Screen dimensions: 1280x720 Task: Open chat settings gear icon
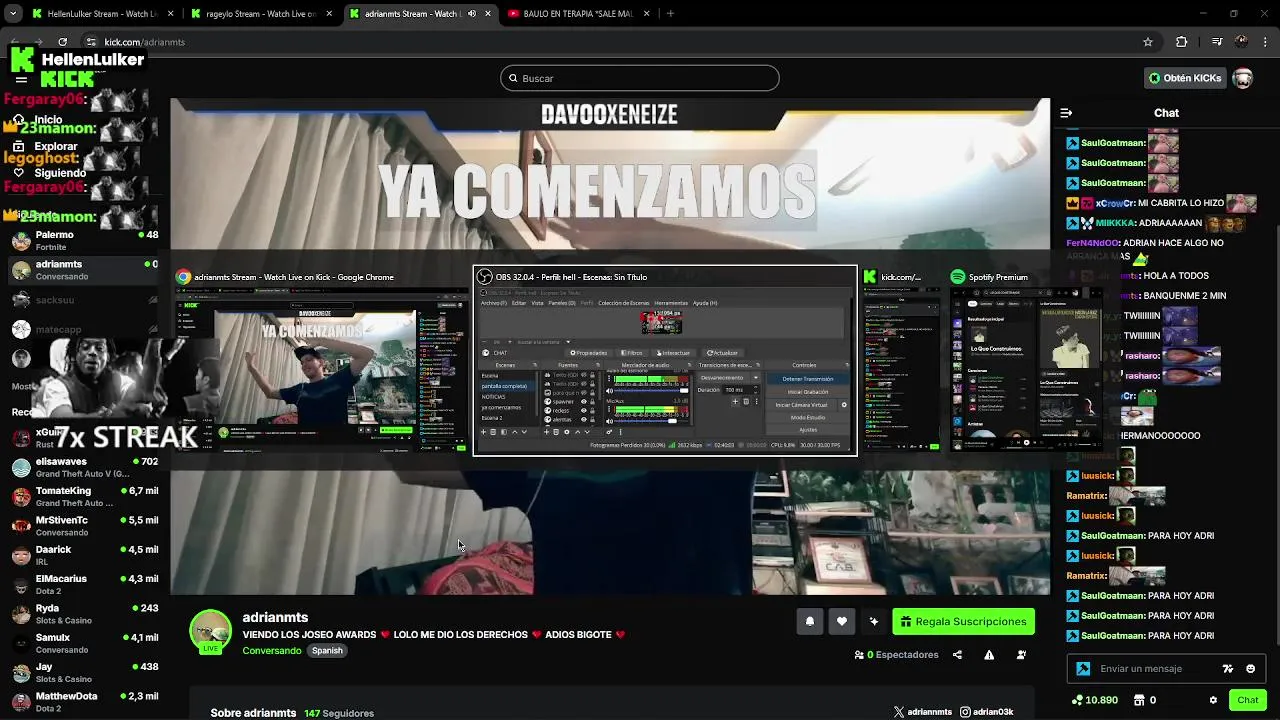pyautogui.click(x=1213, y=700)
